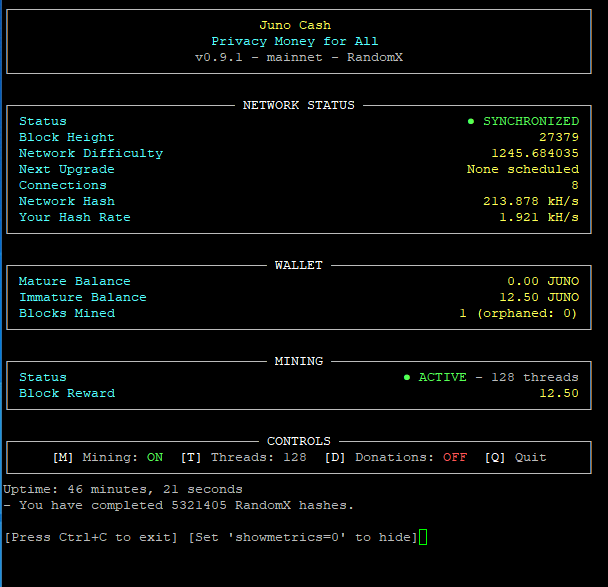Click the 'Juno Cash' title text
The image size is (608, 587).
pos(295,25)
